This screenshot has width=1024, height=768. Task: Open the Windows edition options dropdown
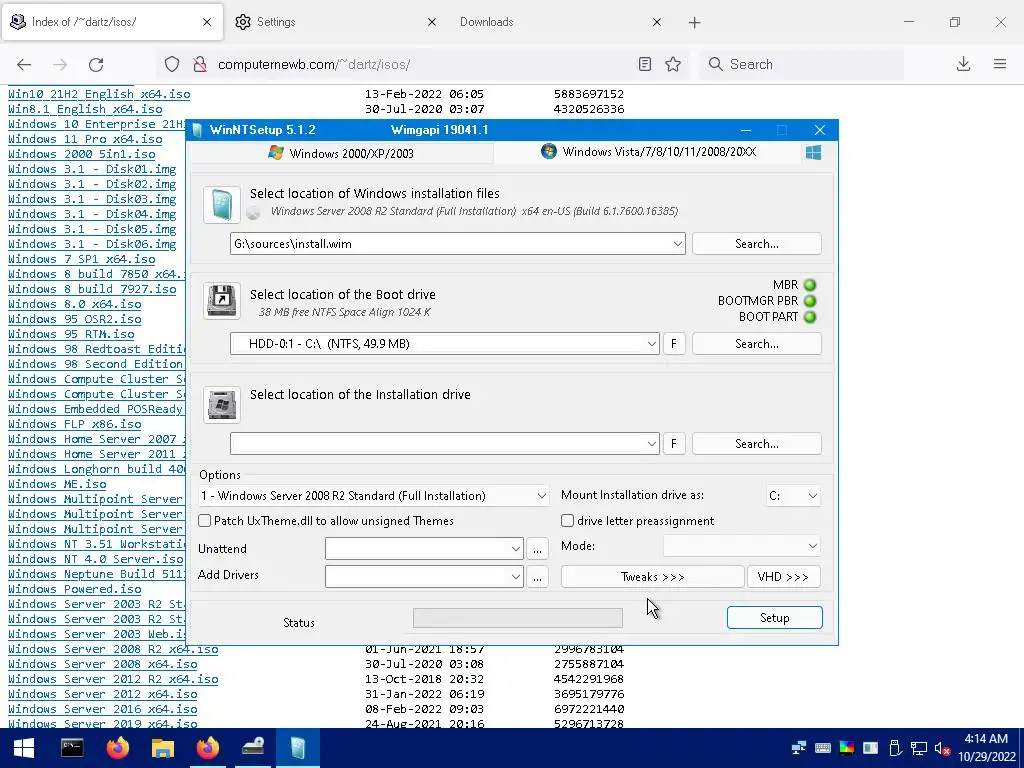[x=373, y=496]
